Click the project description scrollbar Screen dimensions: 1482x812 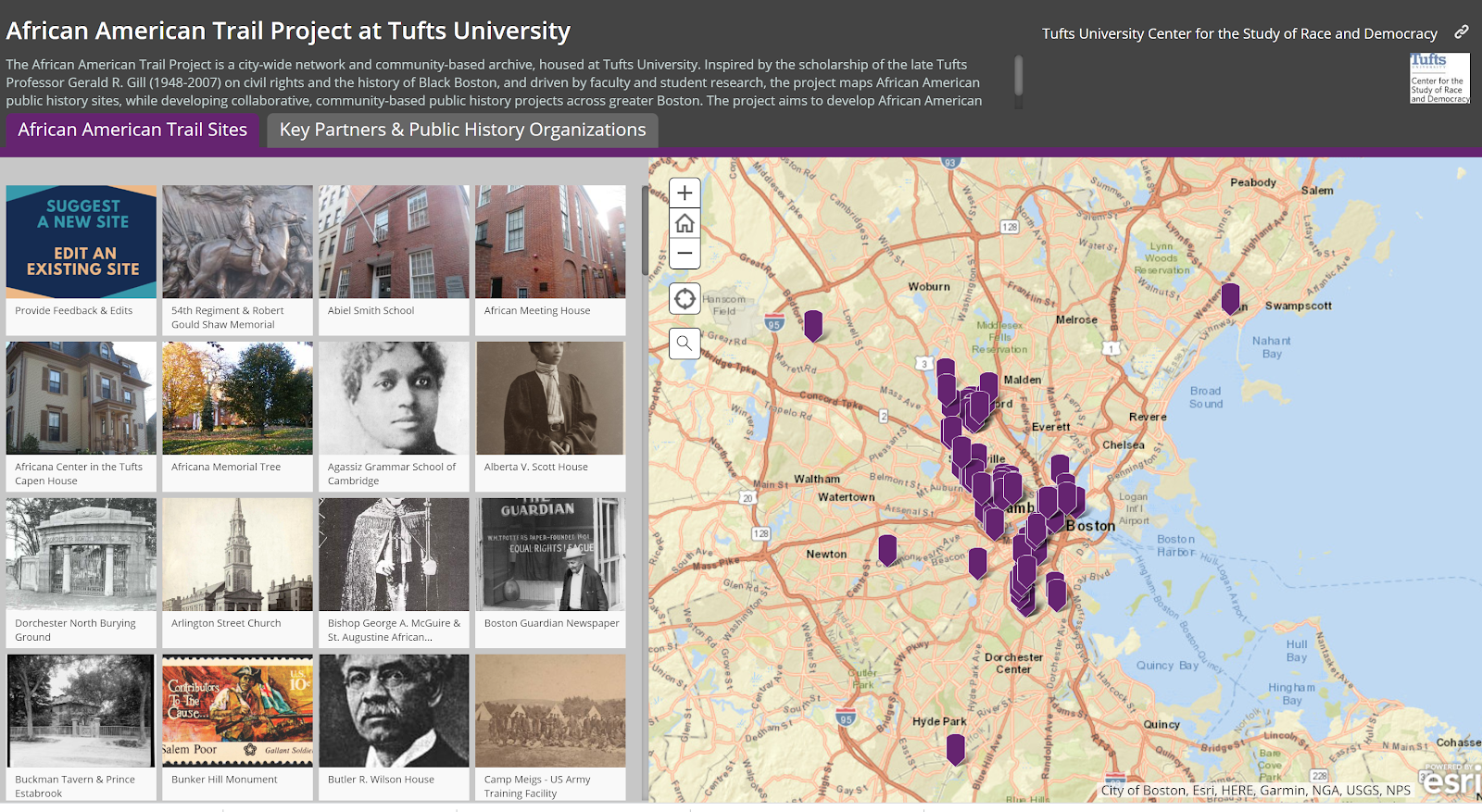click(1019, 75)
